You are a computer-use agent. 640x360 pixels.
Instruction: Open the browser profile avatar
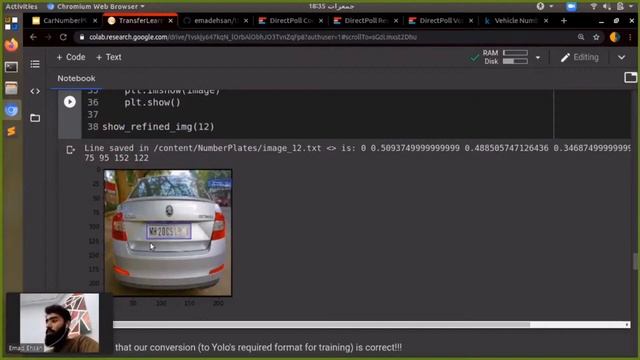(615, 37)
